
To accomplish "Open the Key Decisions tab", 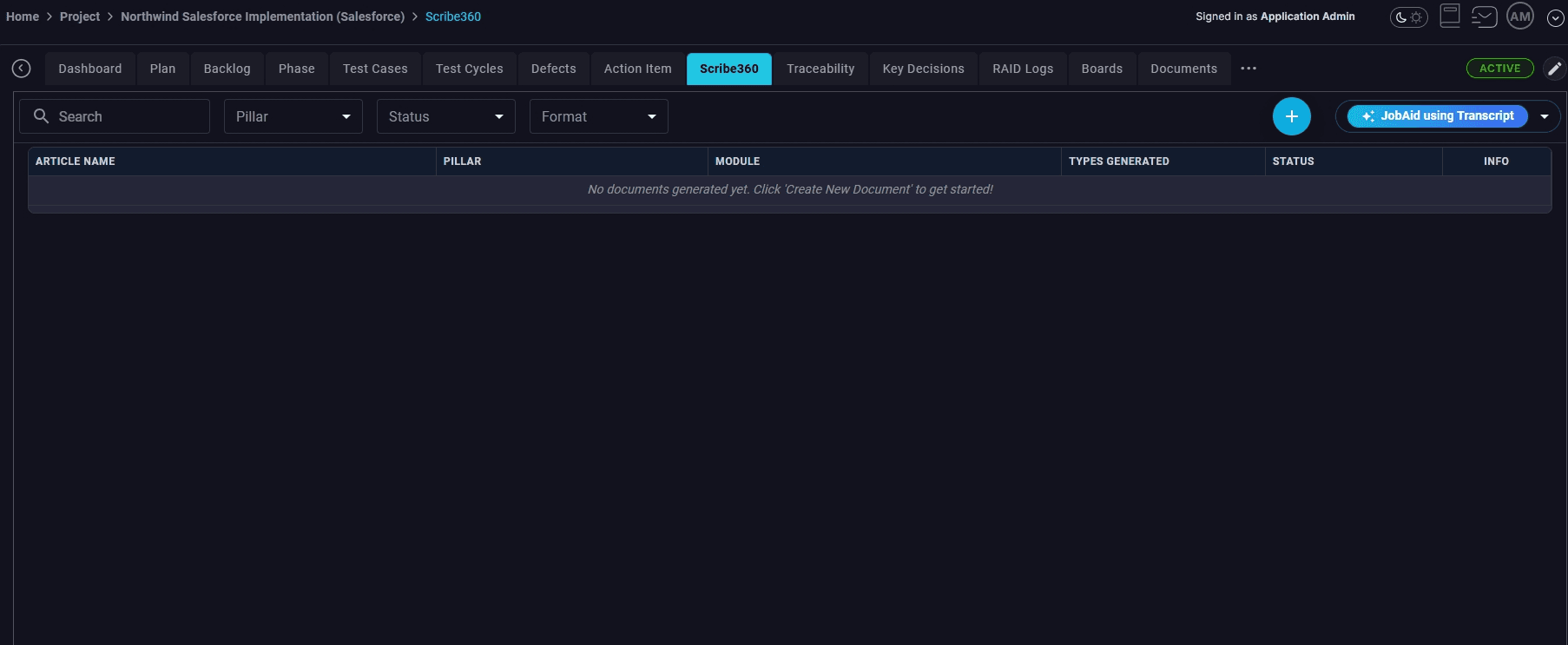I will pyautogui.click(x=924, y=69).
